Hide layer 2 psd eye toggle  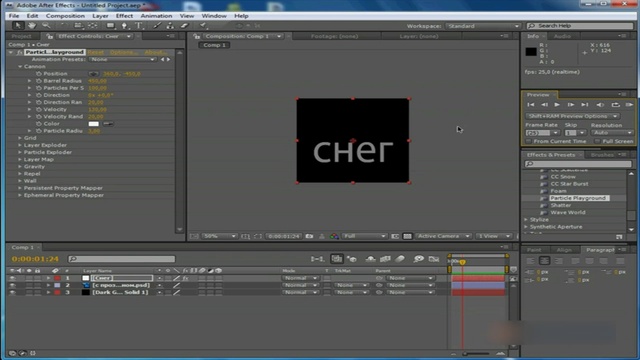pos(13,285)
